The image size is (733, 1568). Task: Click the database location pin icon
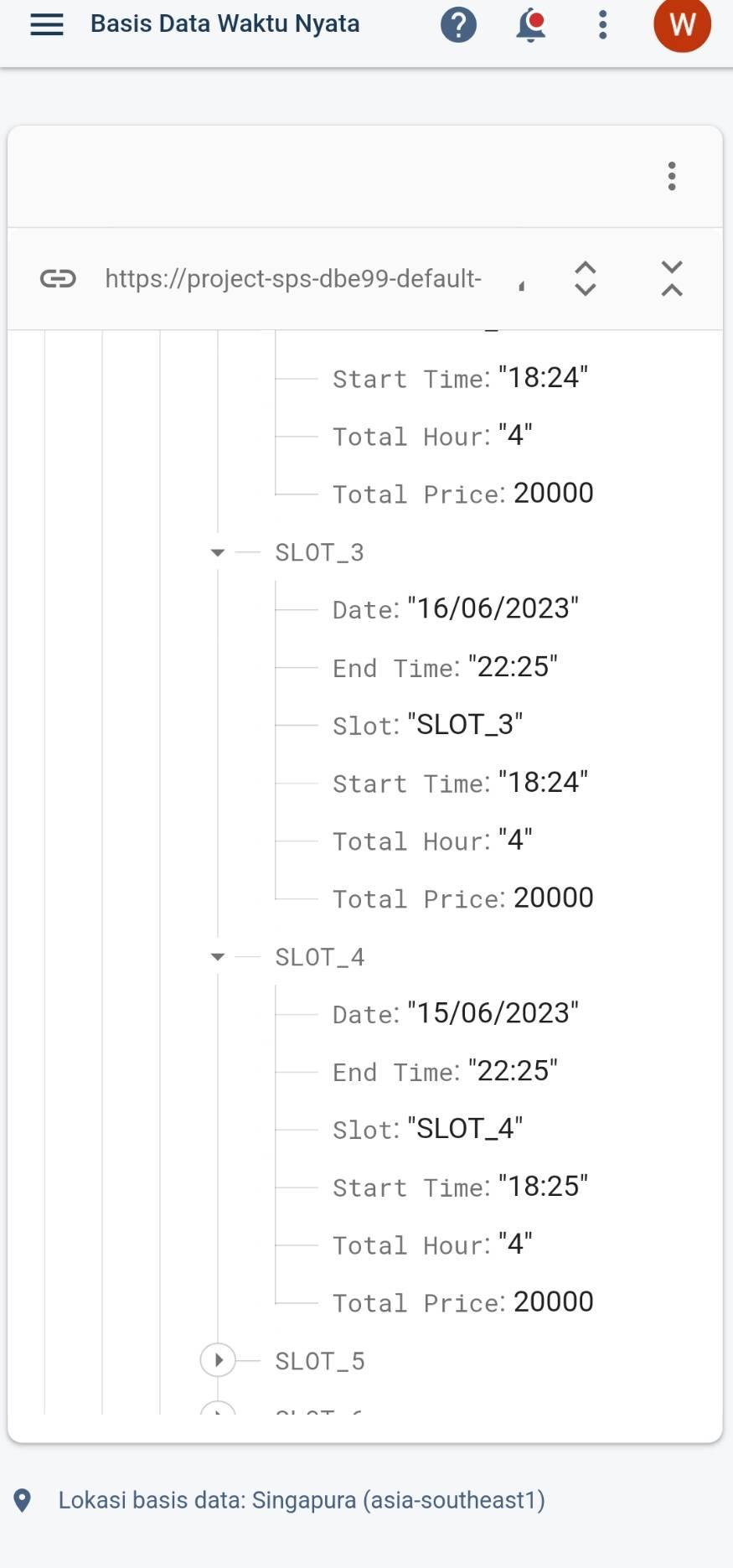pos(23,1500)
